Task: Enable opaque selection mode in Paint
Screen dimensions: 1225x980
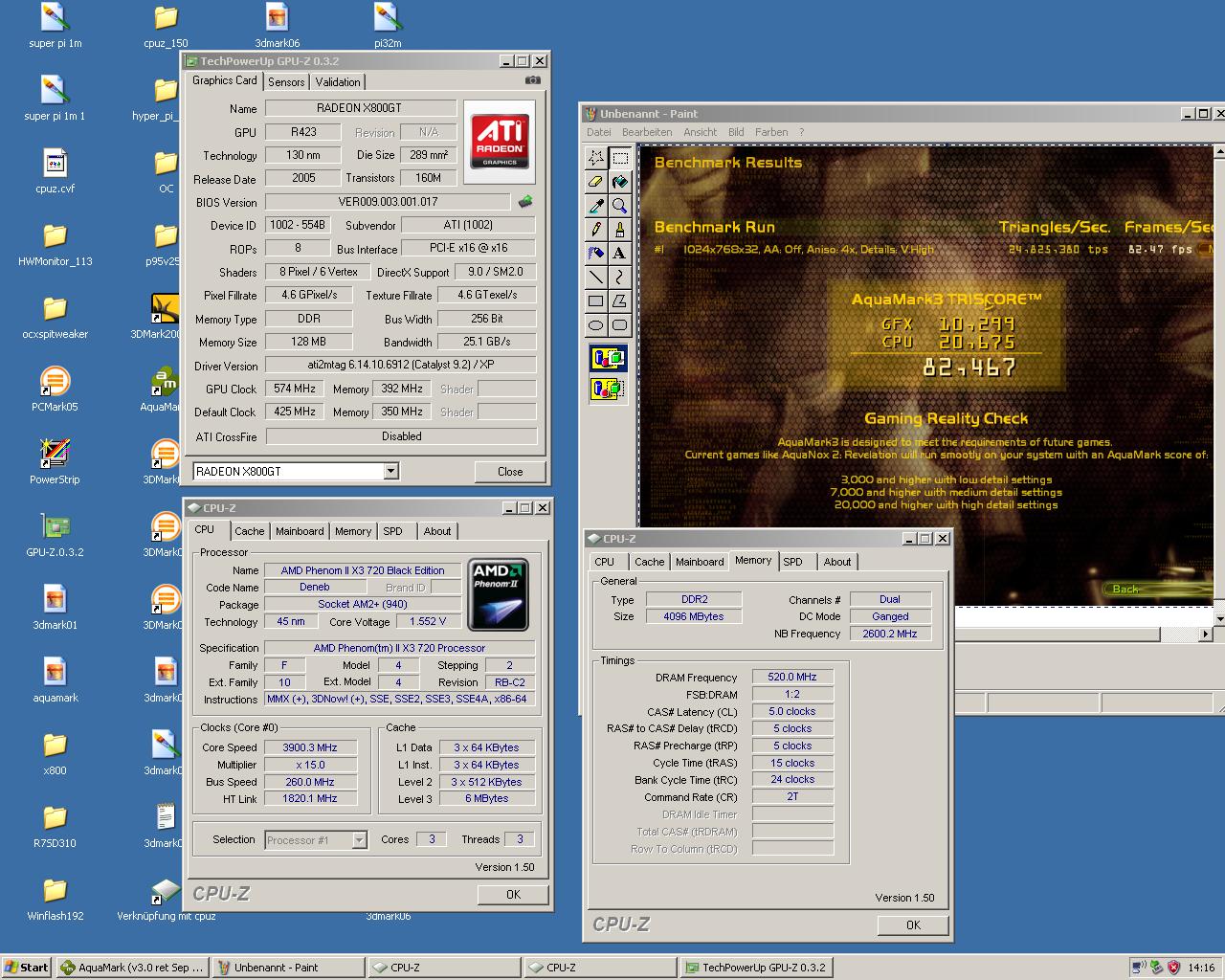Action: (x=608, y=359)
